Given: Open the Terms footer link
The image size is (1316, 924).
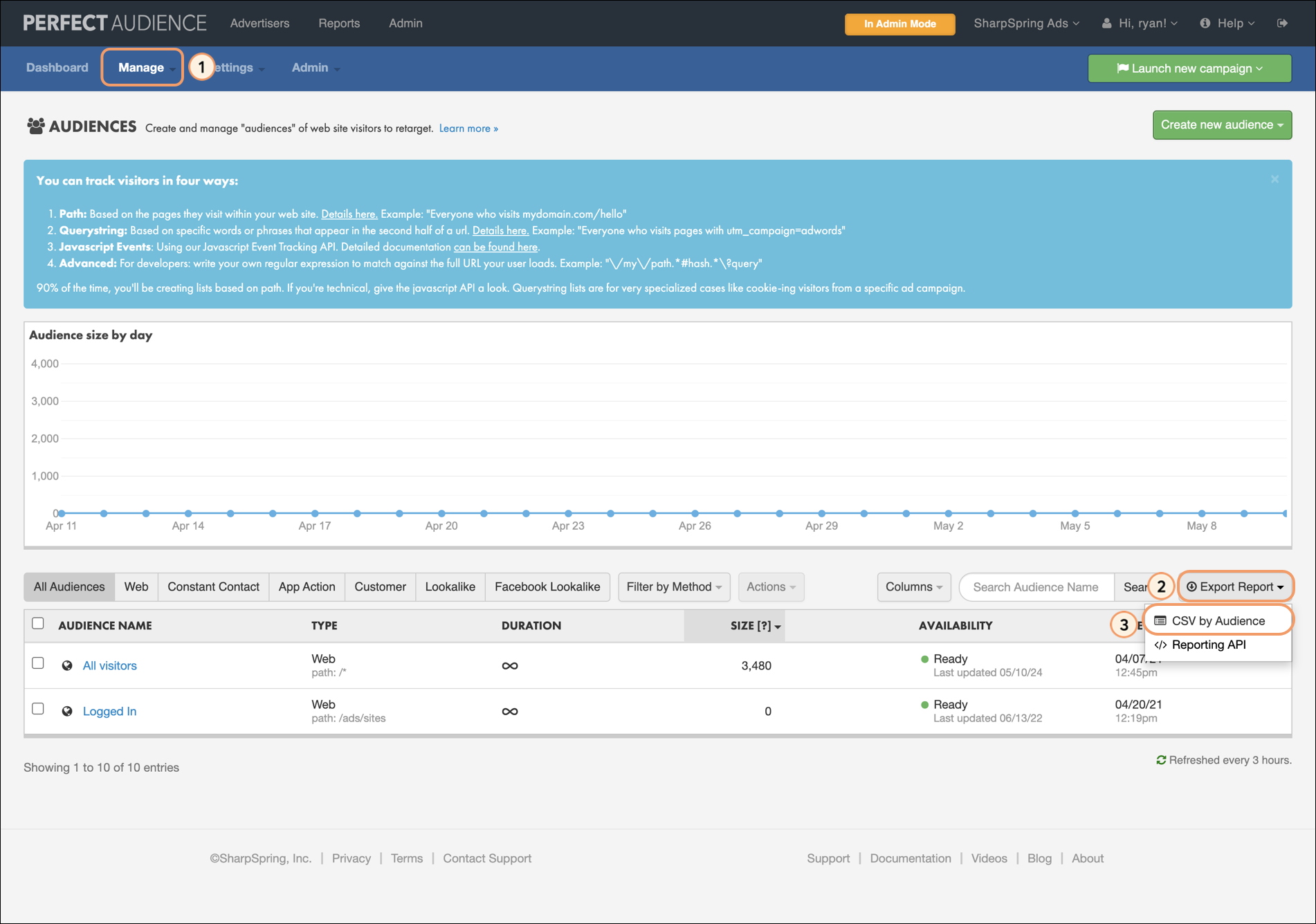Looking at the screenshot, I should pyautogui.click(x=407, y=858).
